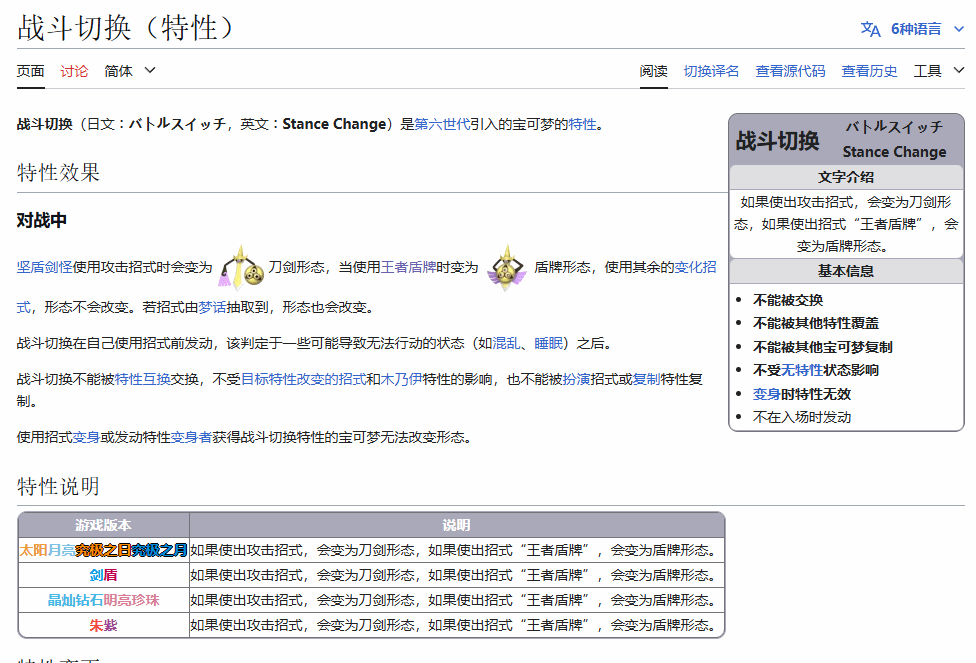Select the 查看历史 tab
The height and width of the screenshot is (663, 976).
point(869,71)
